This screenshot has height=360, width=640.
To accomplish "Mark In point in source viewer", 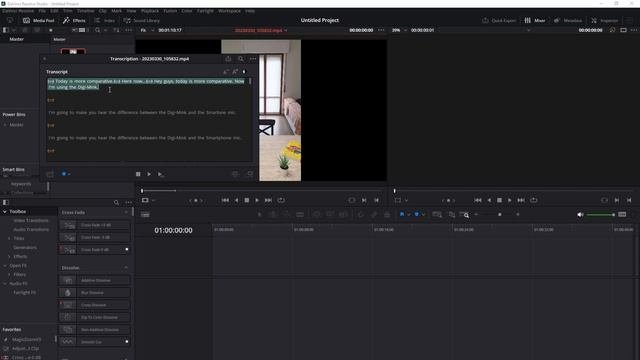I will [364, 200].
